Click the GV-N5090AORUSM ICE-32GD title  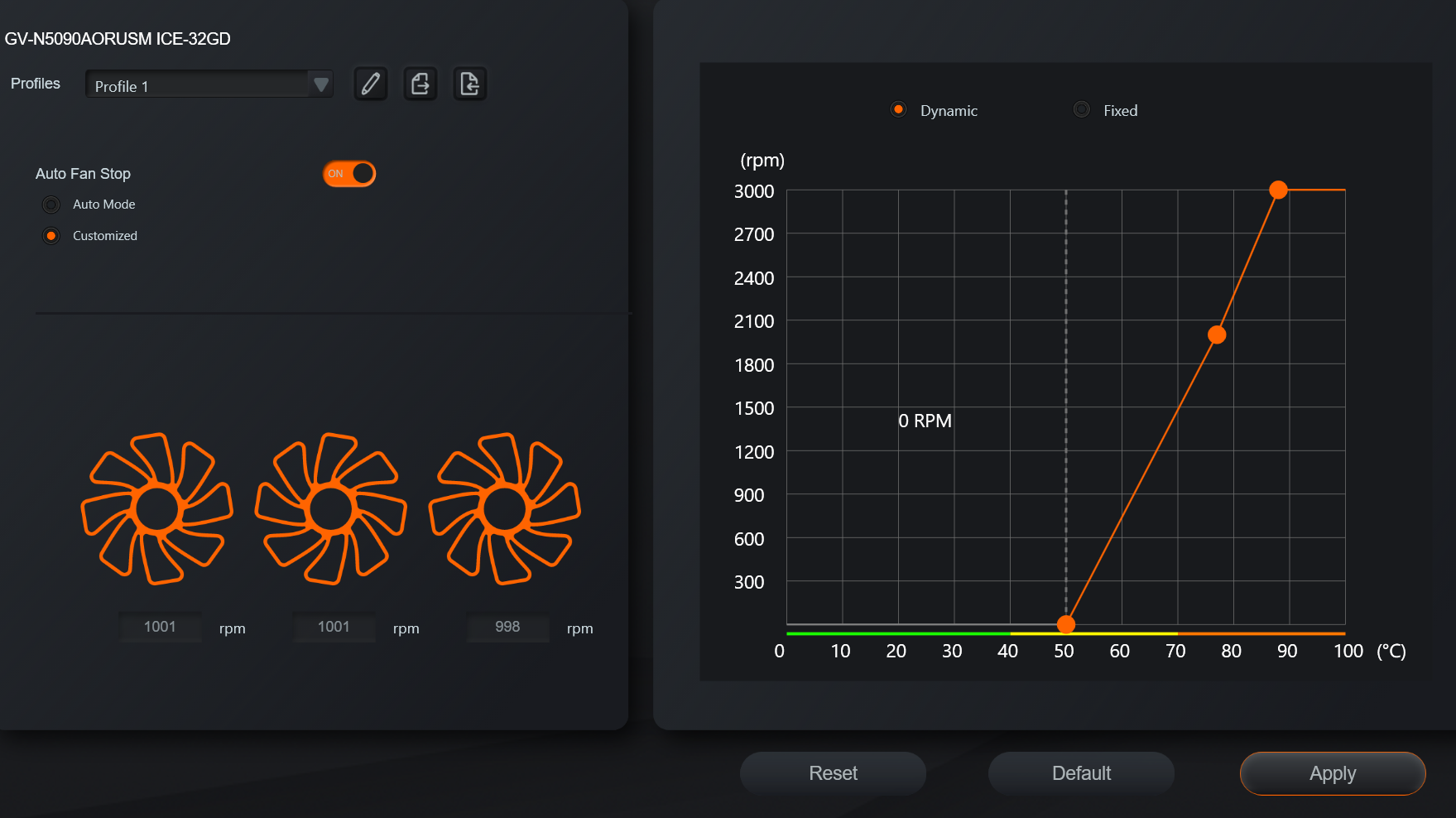point(118,39)
